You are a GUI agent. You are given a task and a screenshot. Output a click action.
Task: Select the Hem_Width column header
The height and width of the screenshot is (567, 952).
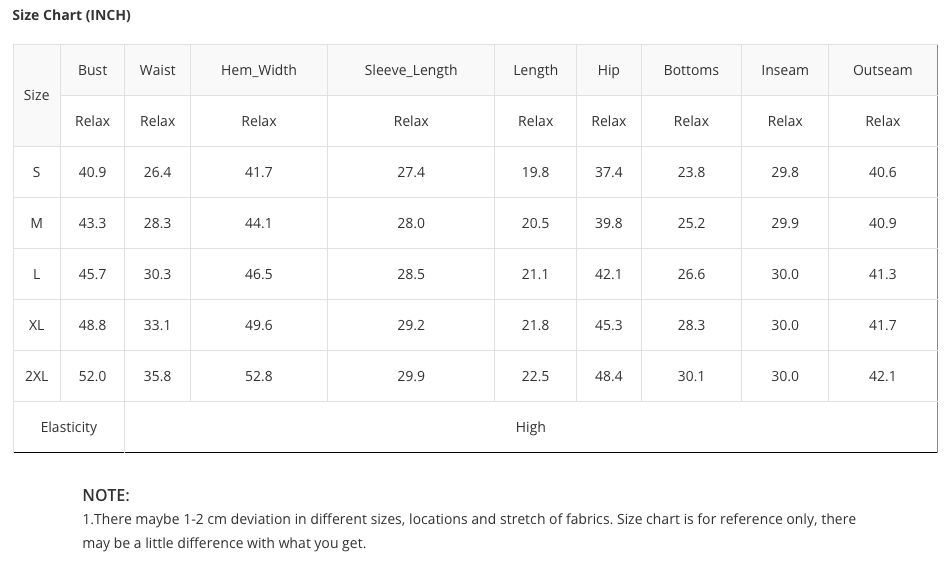(258, 70)
